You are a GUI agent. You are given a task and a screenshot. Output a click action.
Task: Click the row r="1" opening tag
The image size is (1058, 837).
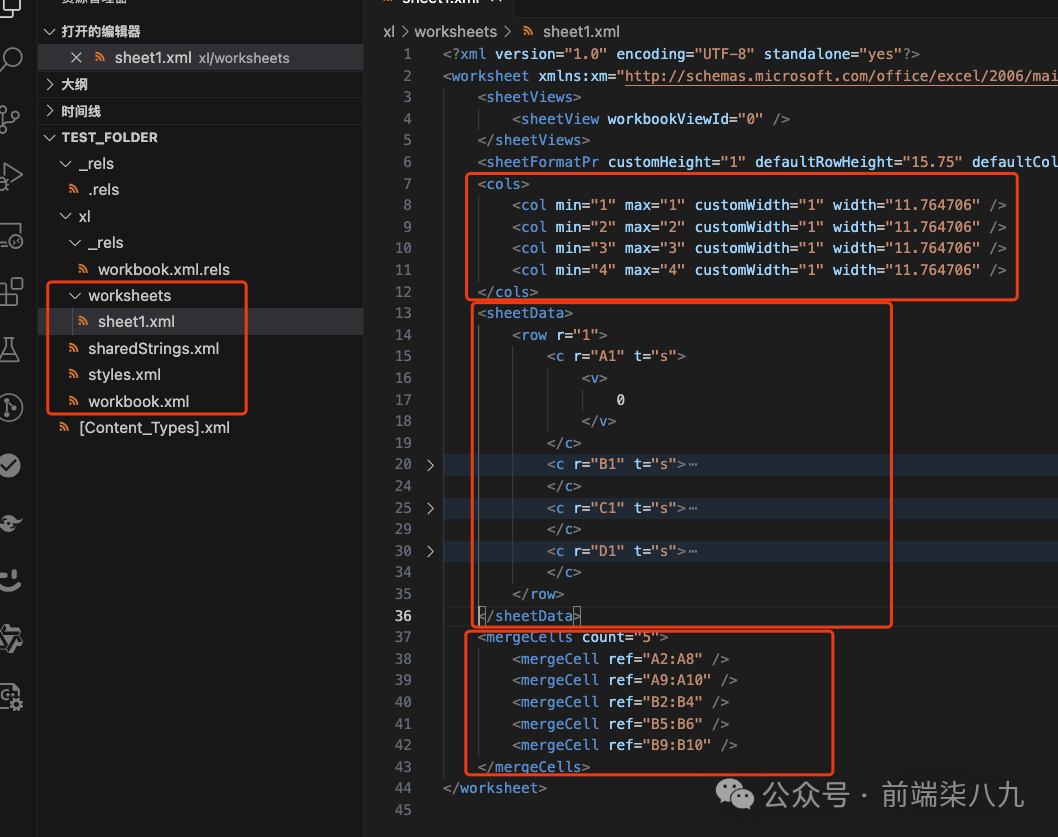tap(559, 335)
